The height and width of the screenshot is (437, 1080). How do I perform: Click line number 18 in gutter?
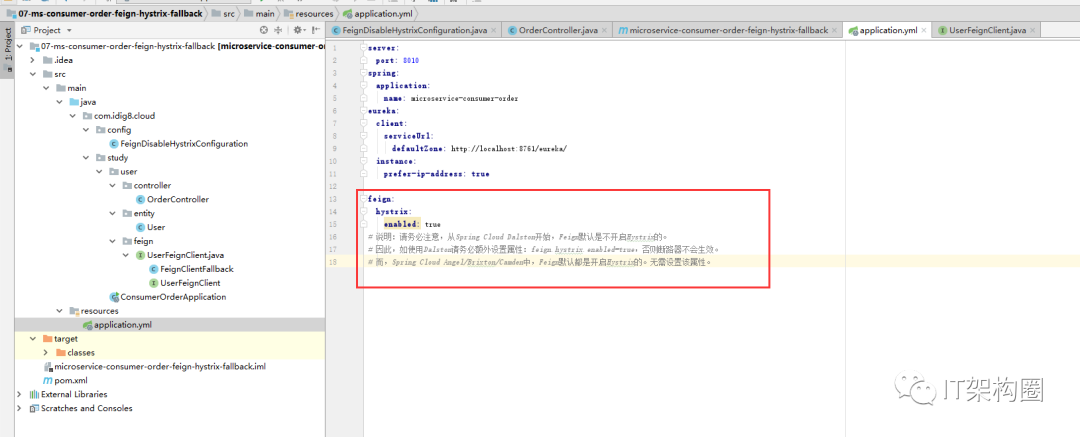tap(333, 262)
